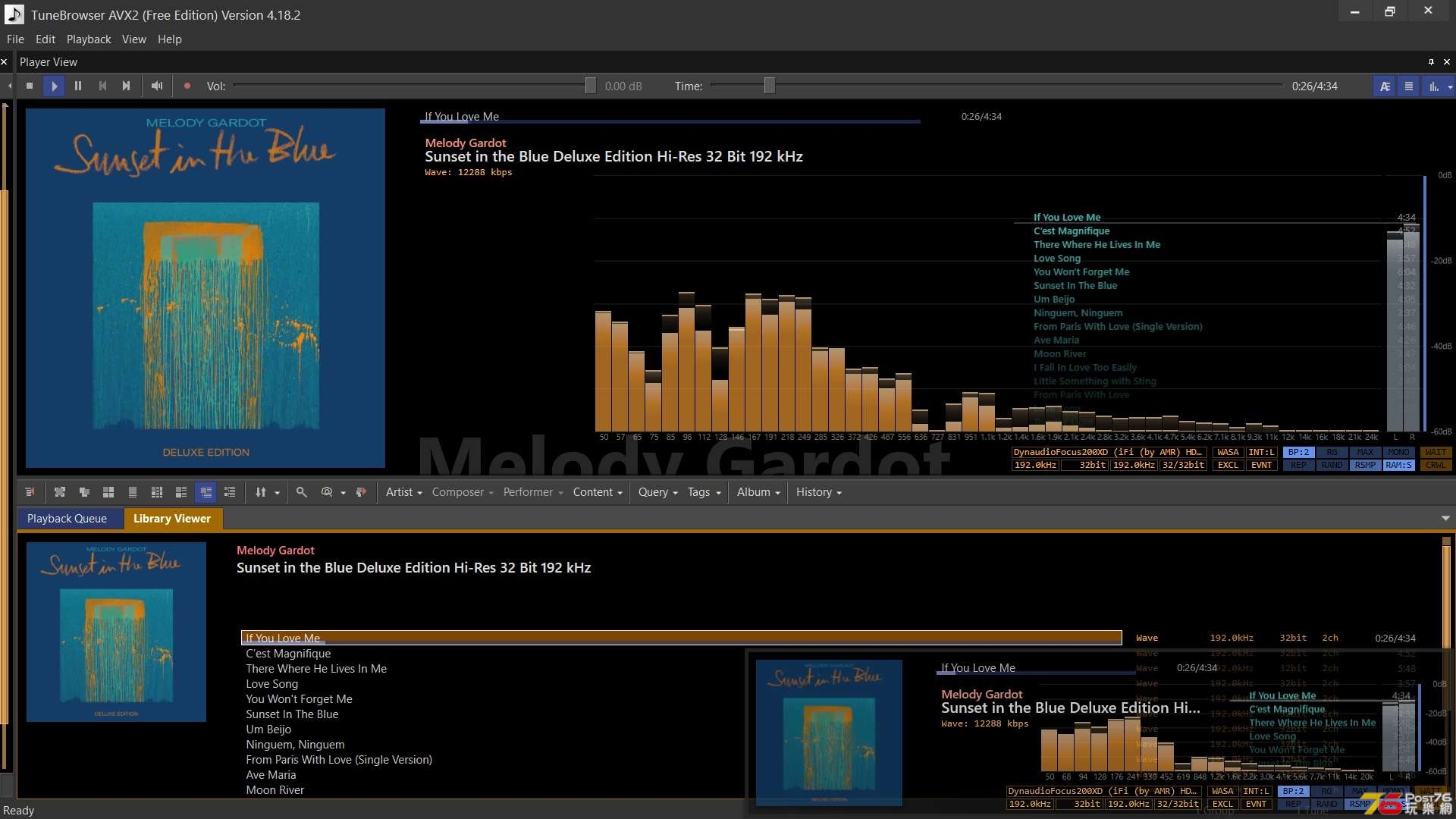Viewport: 1456px width, 819px height.
Task: Skip to the next track
Action: coord(127,86)
